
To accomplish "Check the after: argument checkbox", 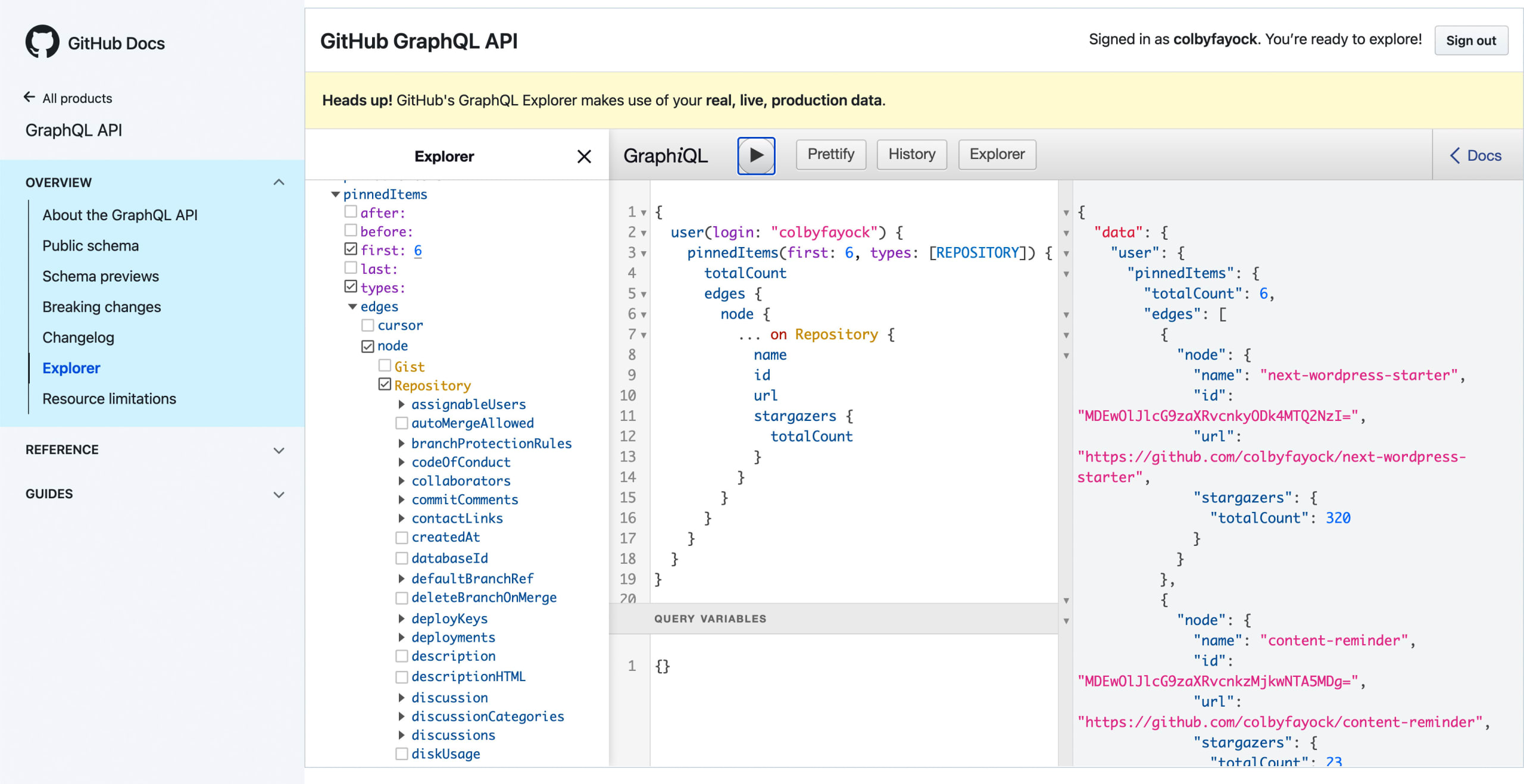I will pos(351,212).
